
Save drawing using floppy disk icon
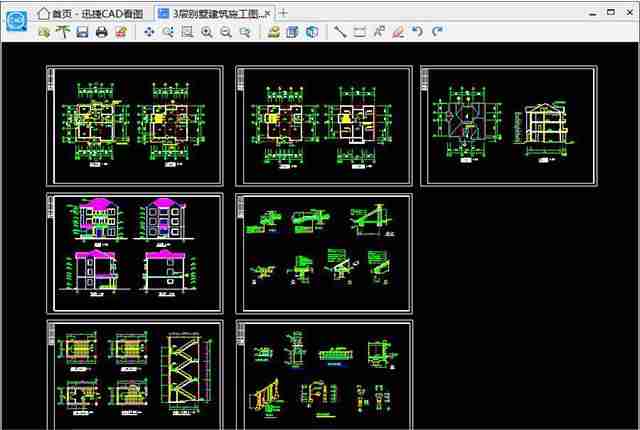(82, 31)
